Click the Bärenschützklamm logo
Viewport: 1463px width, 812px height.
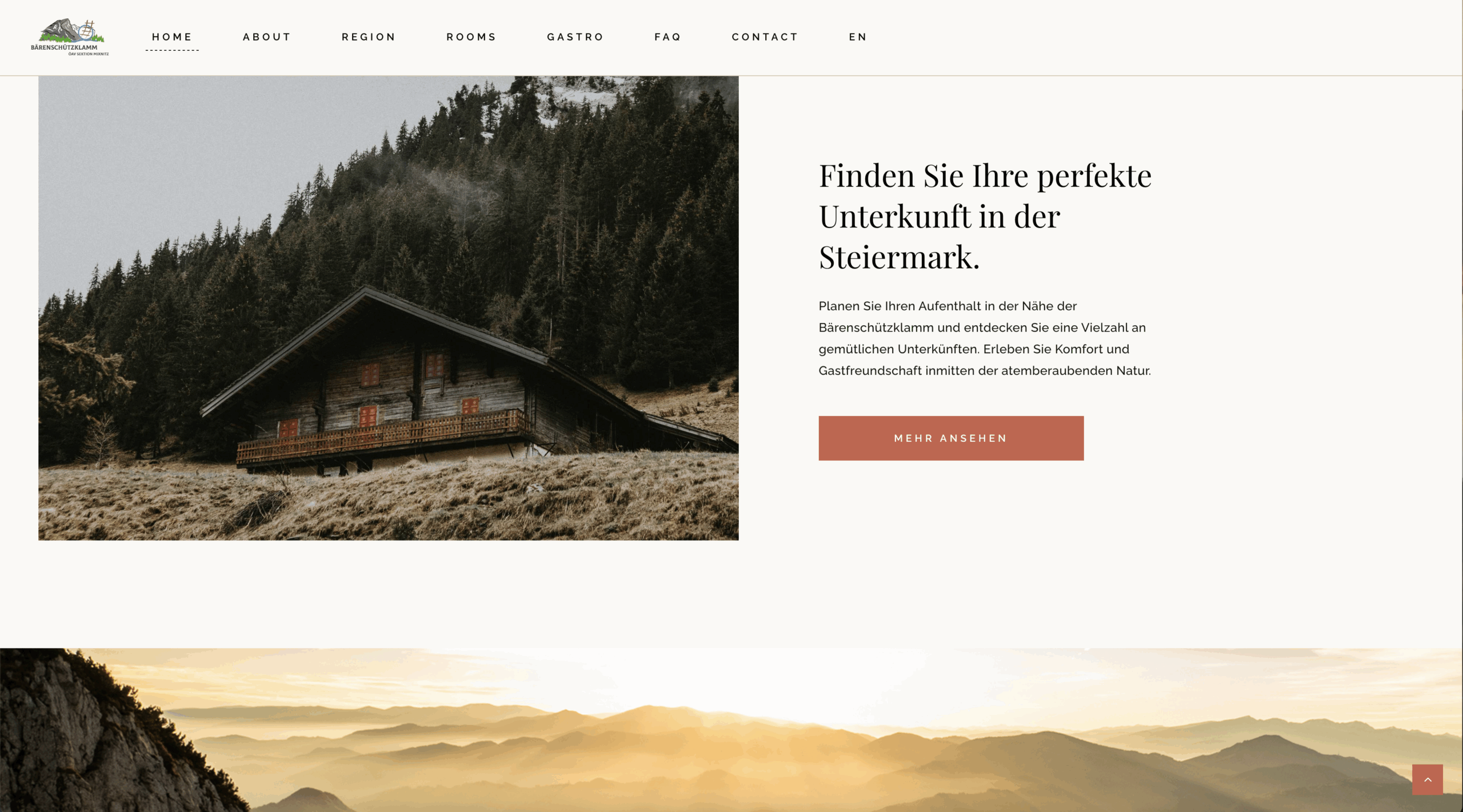click(x=70, y=37)
